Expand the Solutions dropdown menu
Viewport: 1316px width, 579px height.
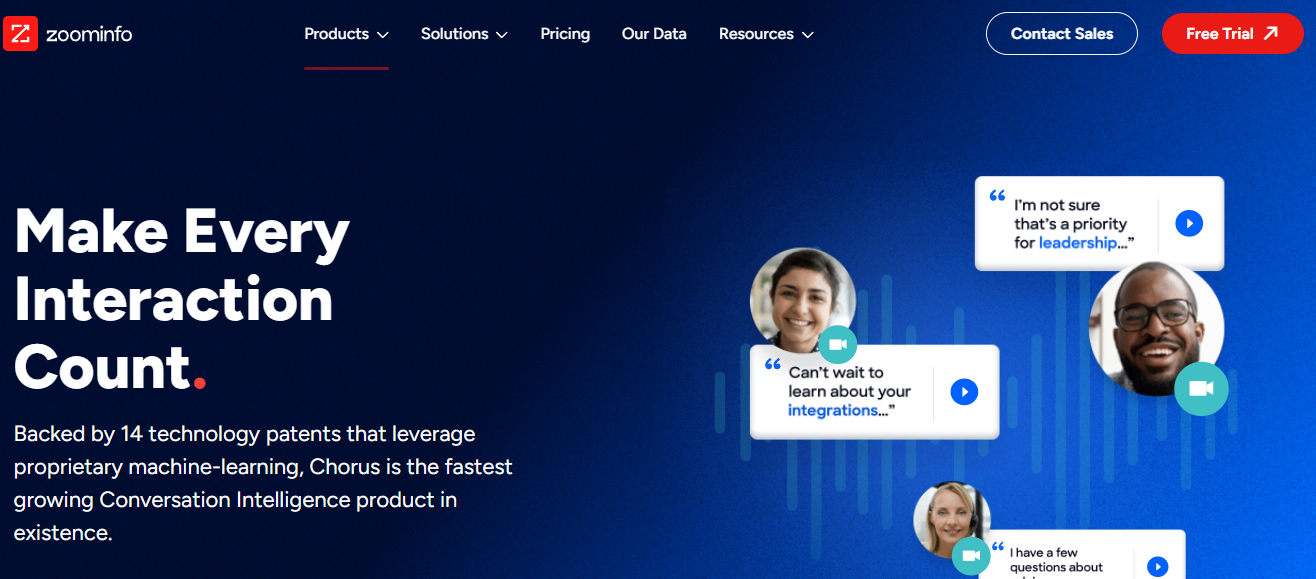pyautogui.click(x=464, y=34)
